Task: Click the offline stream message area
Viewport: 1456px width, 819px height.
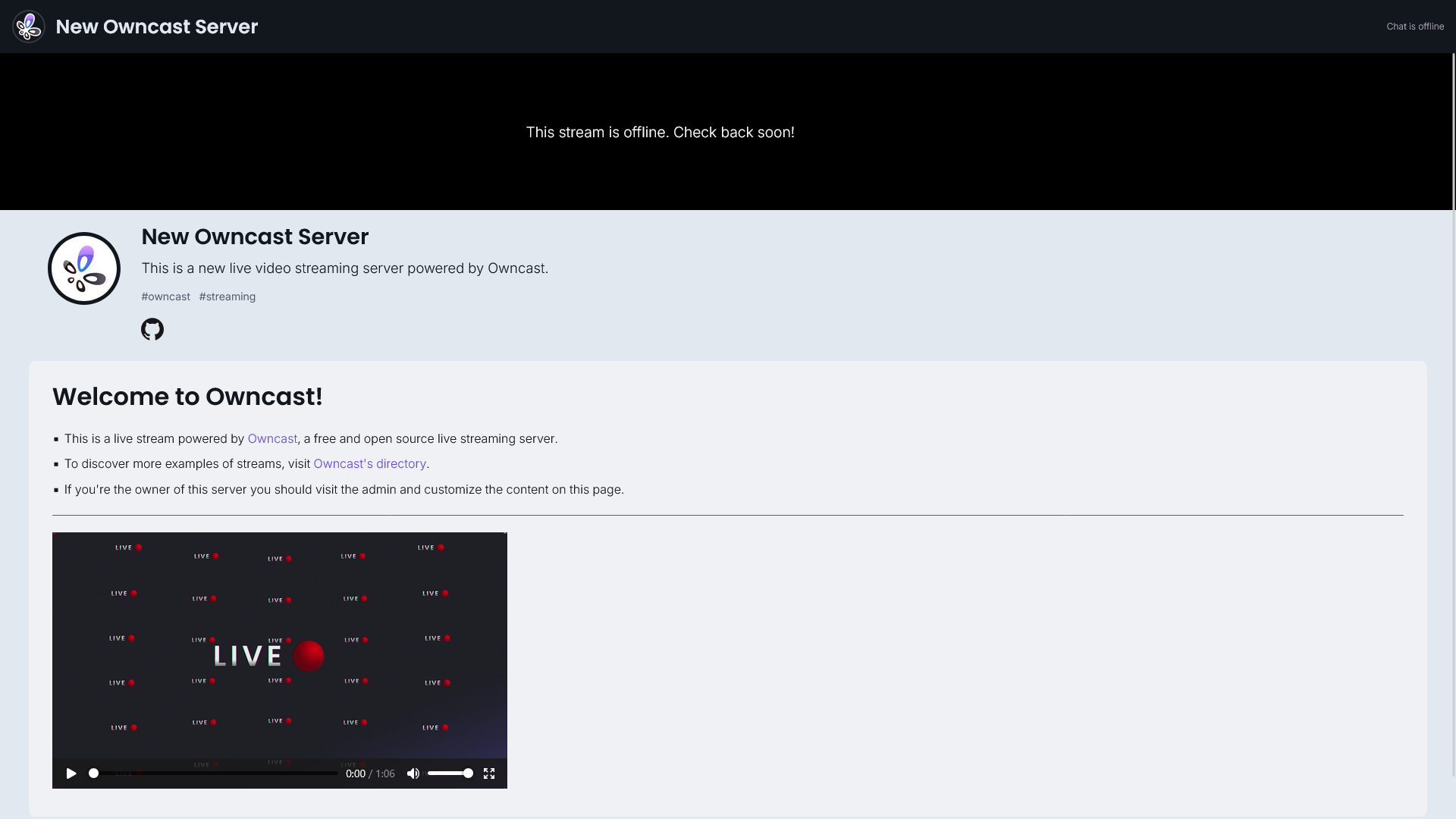Action: tap(661, 132)
